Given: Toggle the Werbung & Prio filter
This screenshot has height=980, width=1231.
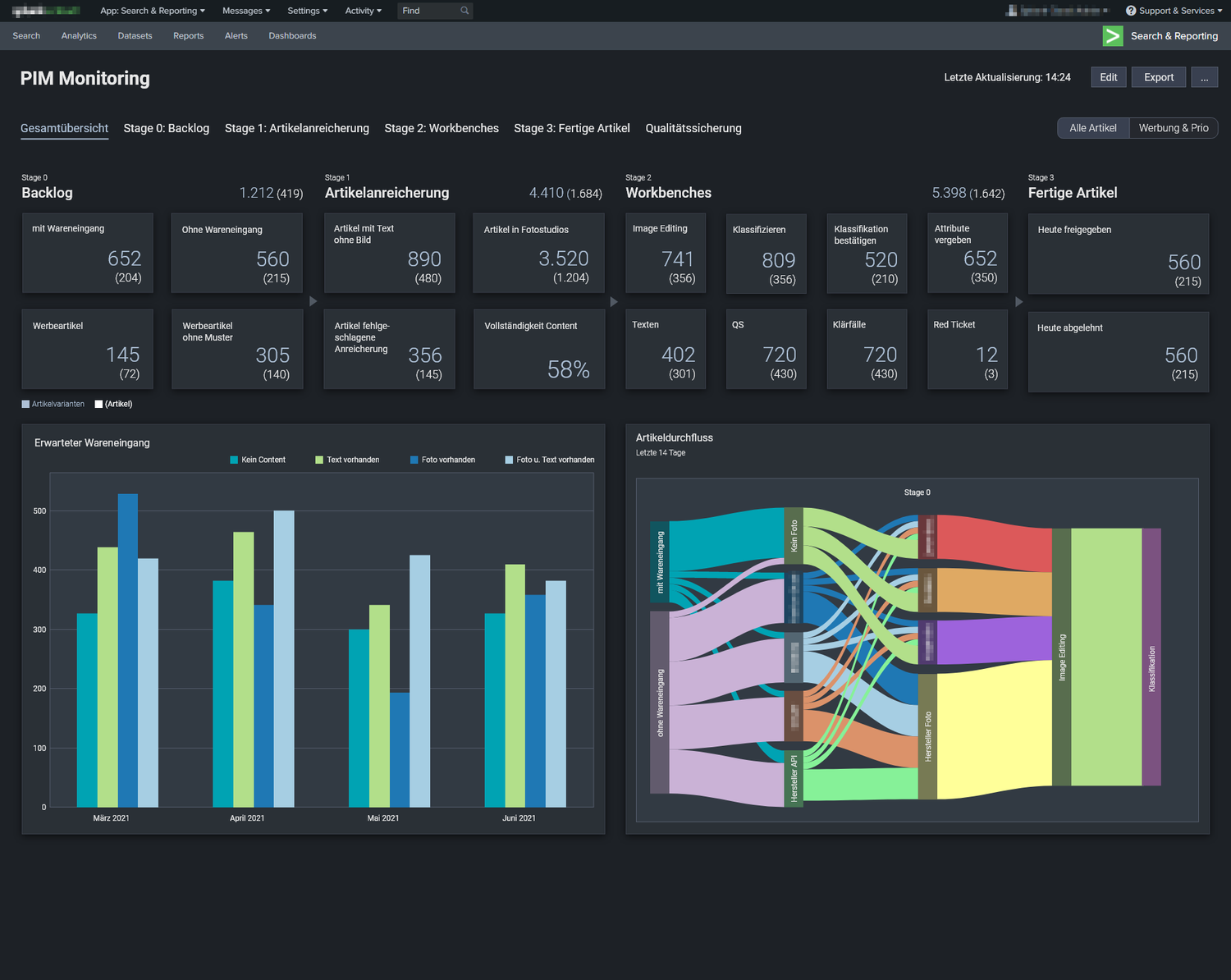Looking at the screenshot, I should [1174, 128].
